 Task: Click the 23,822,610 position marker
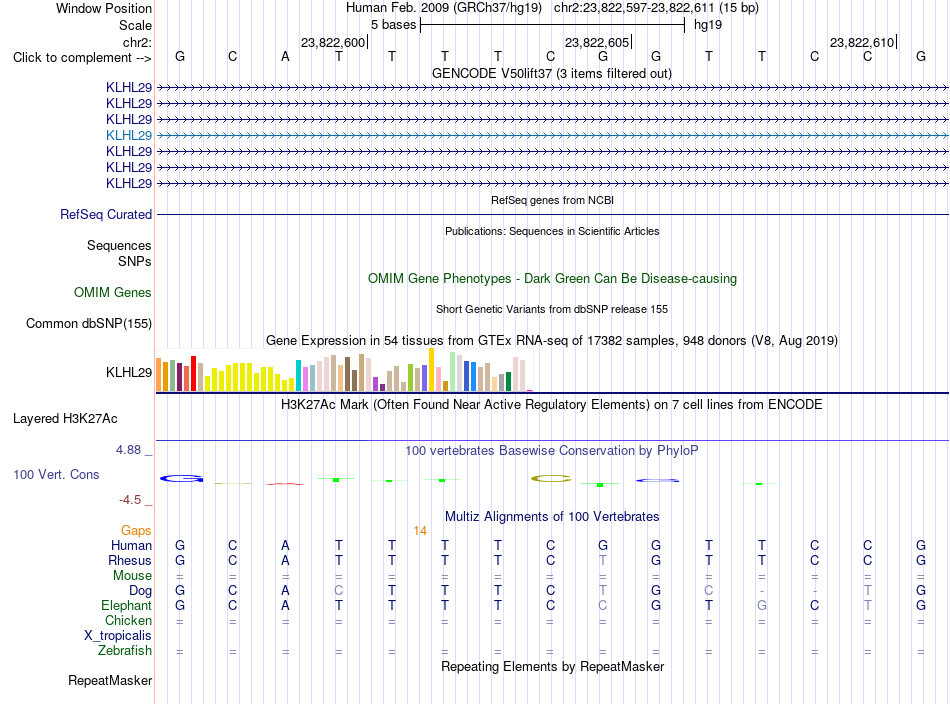(862, 42)
